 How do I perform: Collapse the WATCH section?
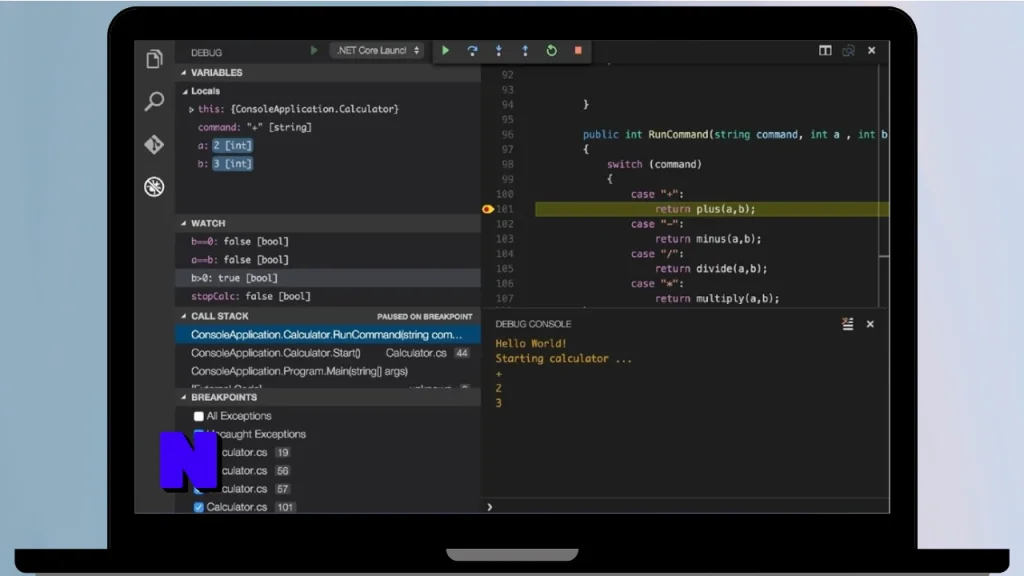pyautogui.click(x=184, y=223)
